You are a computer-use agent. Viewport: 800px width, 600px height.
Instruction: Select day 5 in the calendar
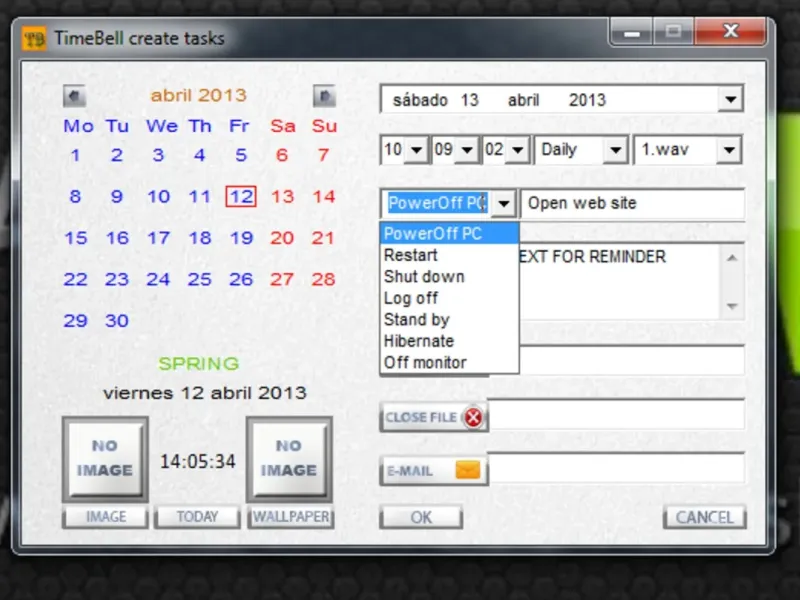pyautogui.click(x=241, y=155)
